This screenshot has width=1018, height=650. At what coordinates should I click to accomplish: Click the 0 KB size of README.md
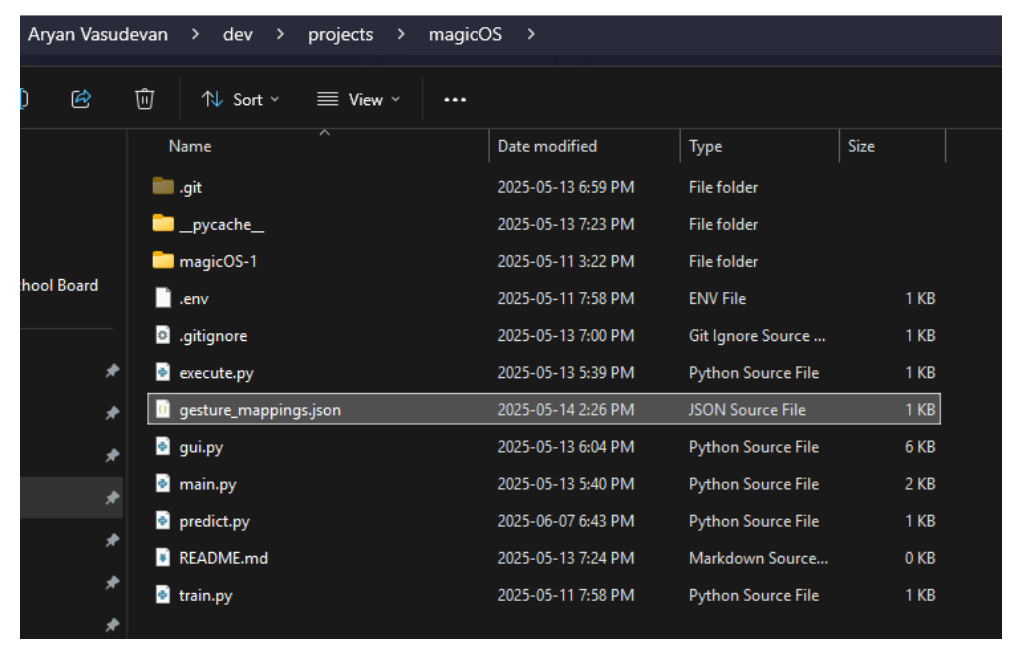coord(920,558)
